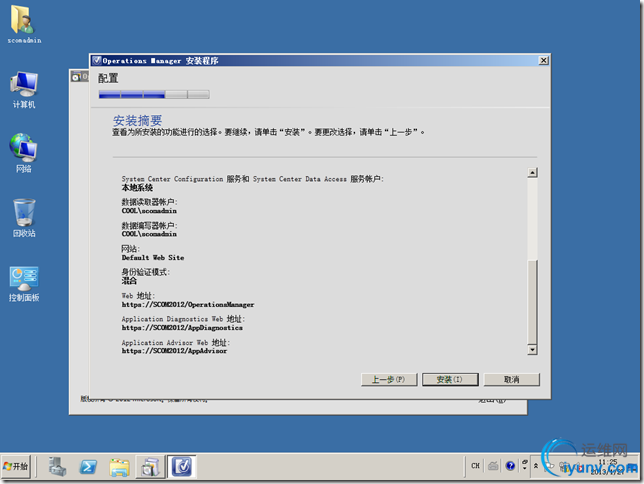This screenshot has height=484, width=644.
Task: Click COOL\scomadmin under 数据编写器帐户
Action: [149, 234]
